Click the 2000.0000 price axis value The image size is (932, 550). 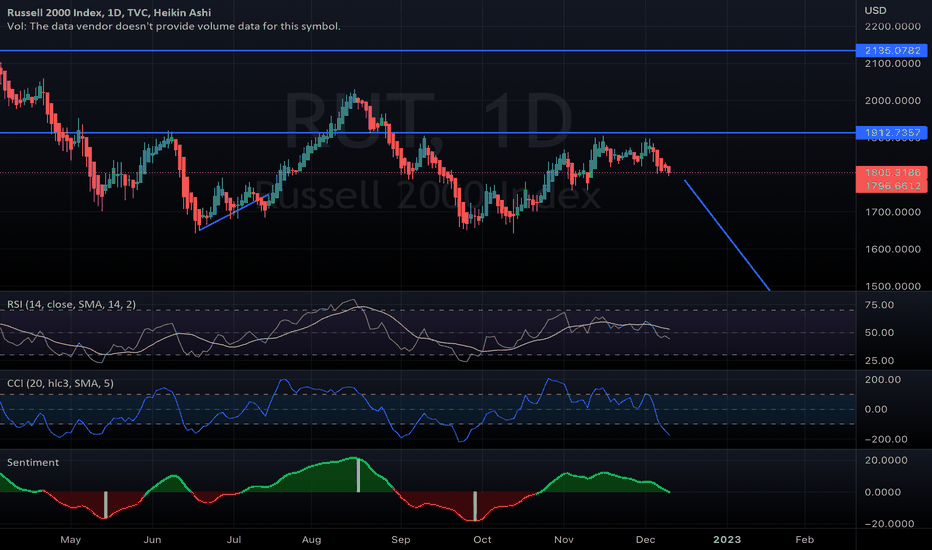click(x=893, y=100)
